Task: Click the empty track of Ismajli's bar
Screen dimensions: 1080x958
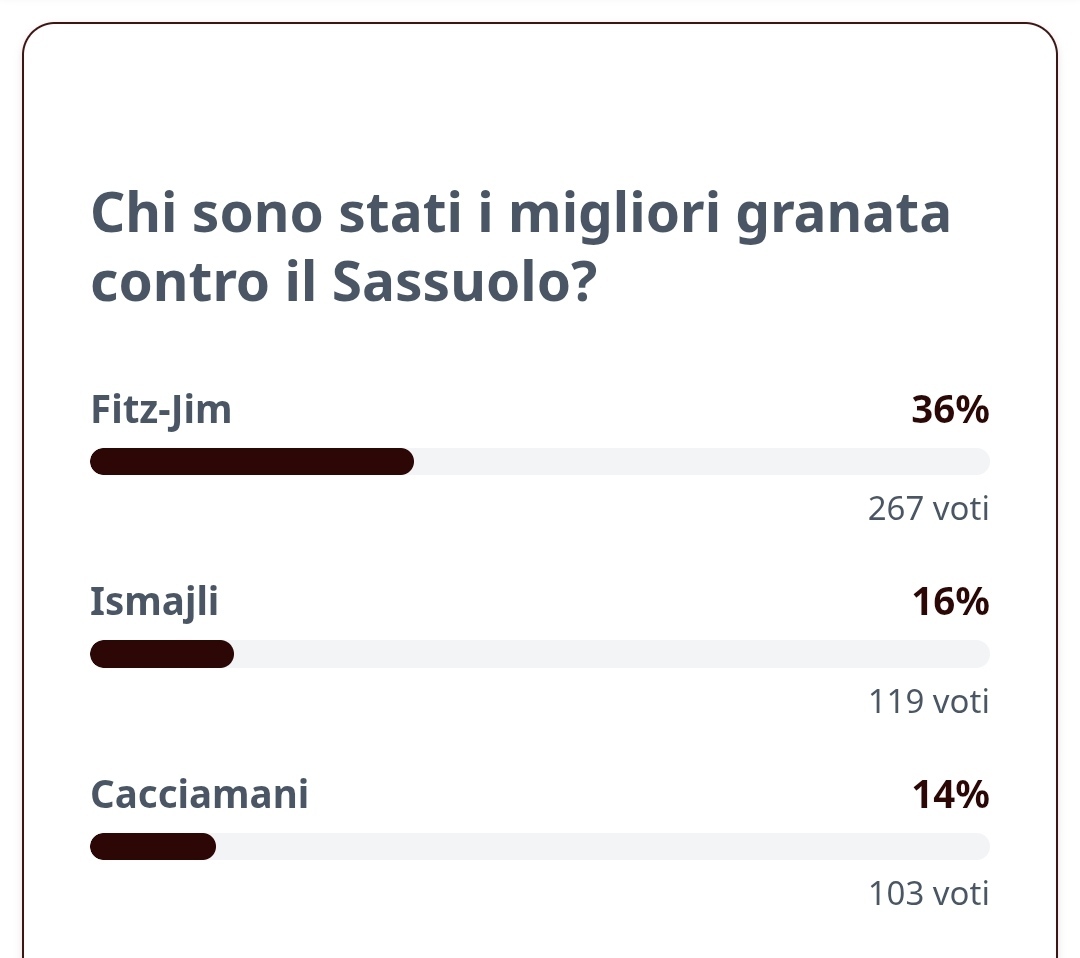Action: (x=612, y=654)
